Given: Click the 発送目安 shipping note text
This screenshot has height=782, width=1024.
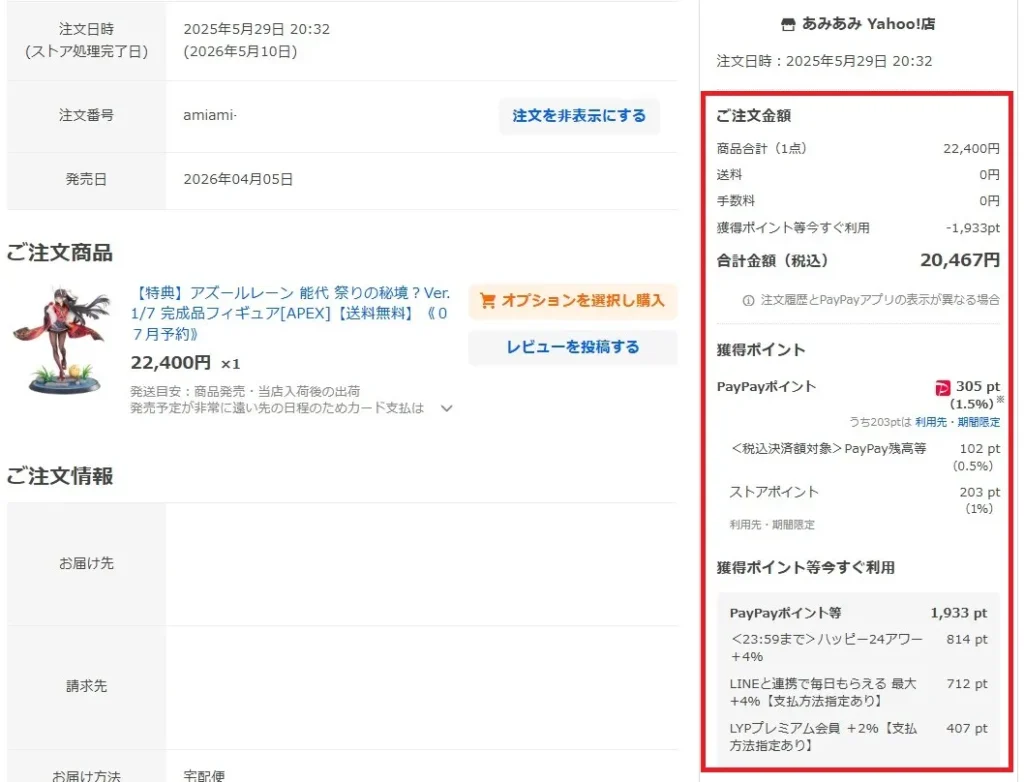Looking at the screenshot, I should pyautogui.click(x=277, y=400).
